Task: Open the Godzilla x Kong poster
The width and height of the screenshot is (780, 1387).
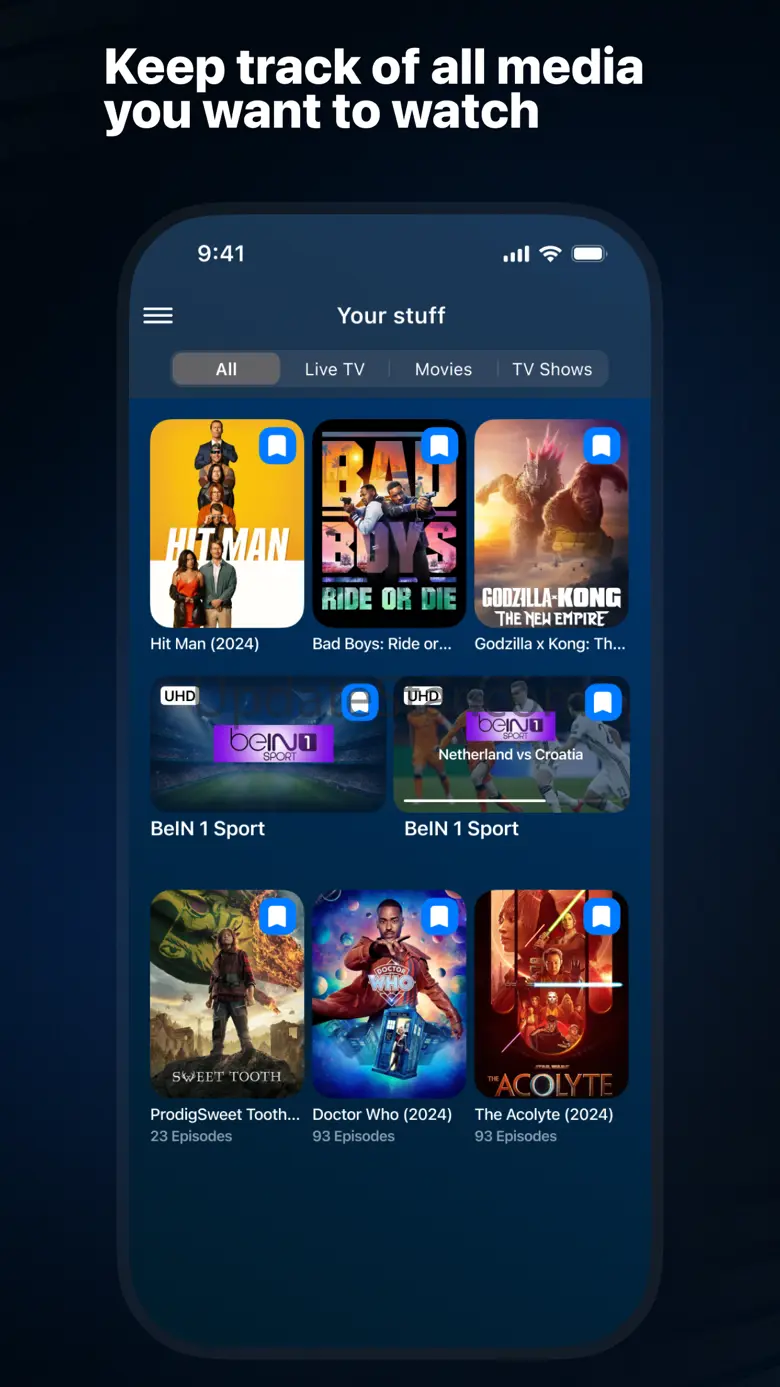Action: [551, 523]
